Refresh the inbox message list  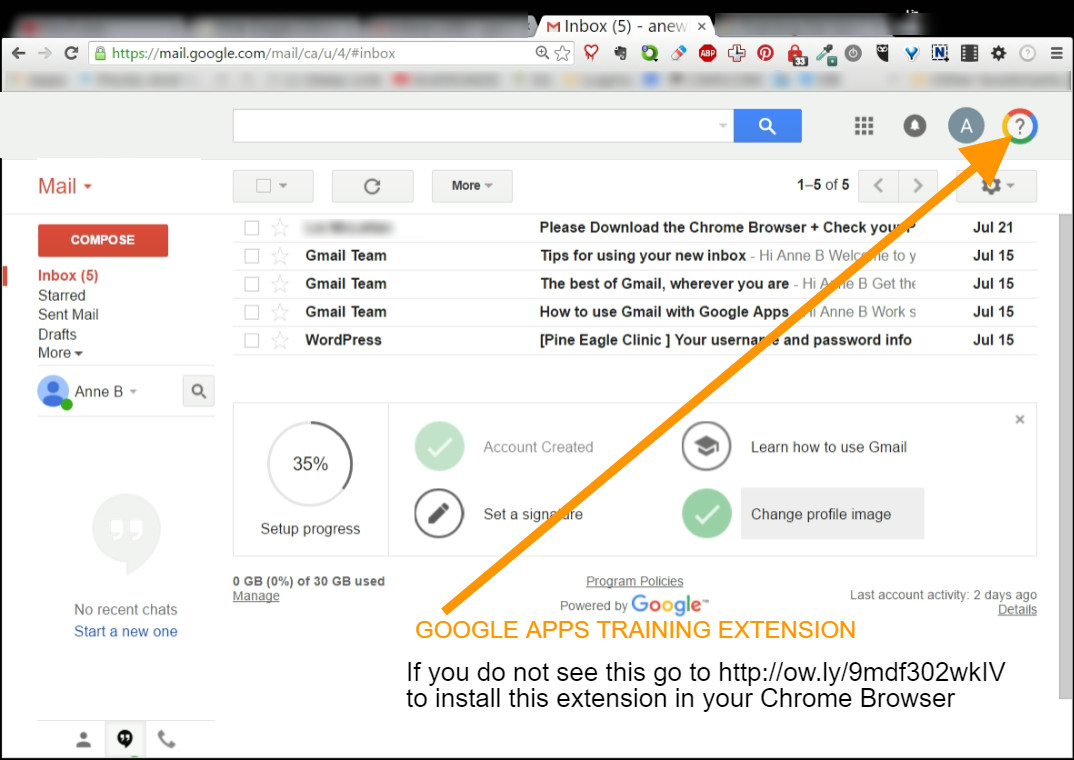coord(372,186)
